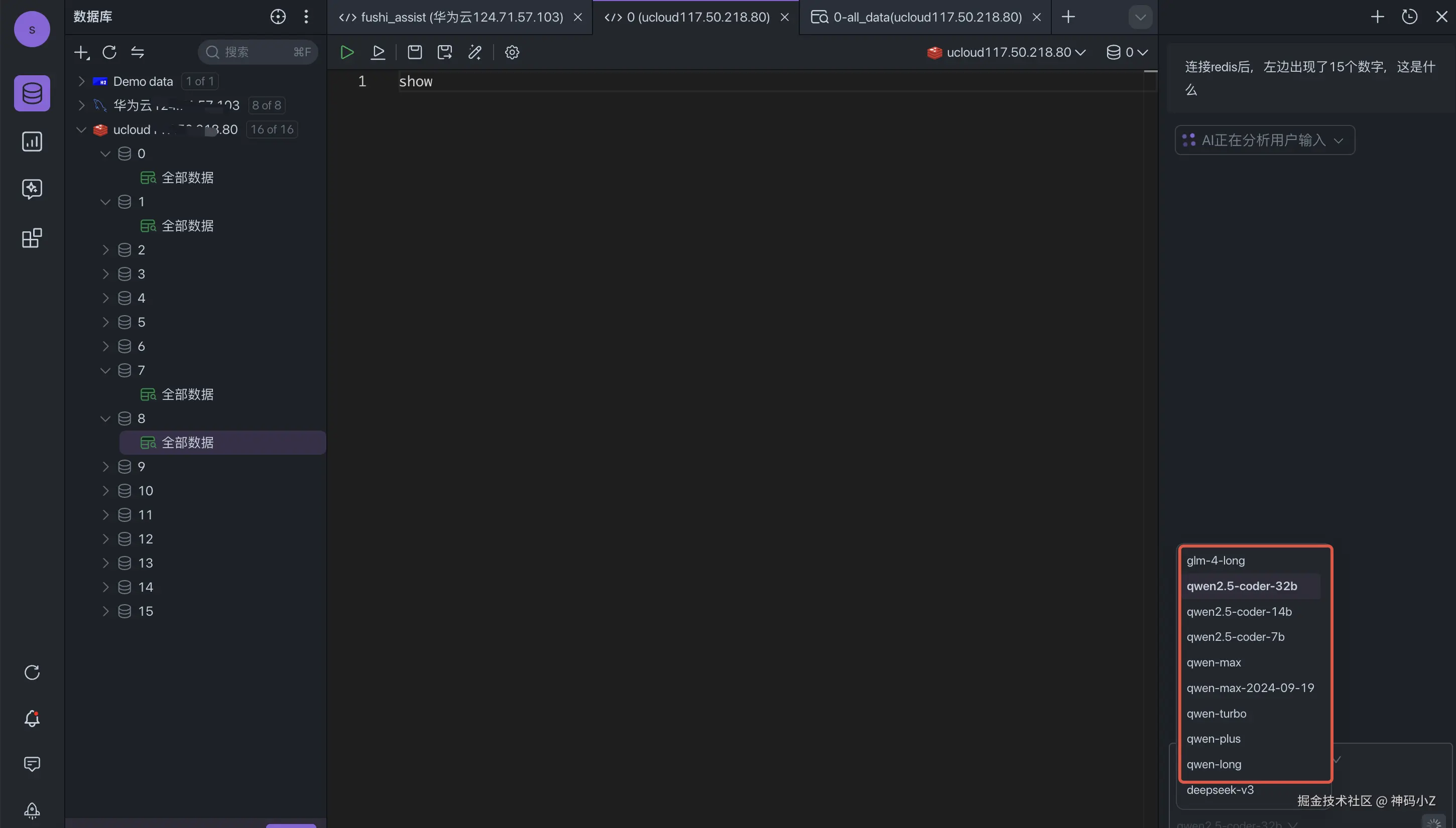Refresh the database list in panel toolbar
The width and height of the screenshot is (1456, 828).
109,52
